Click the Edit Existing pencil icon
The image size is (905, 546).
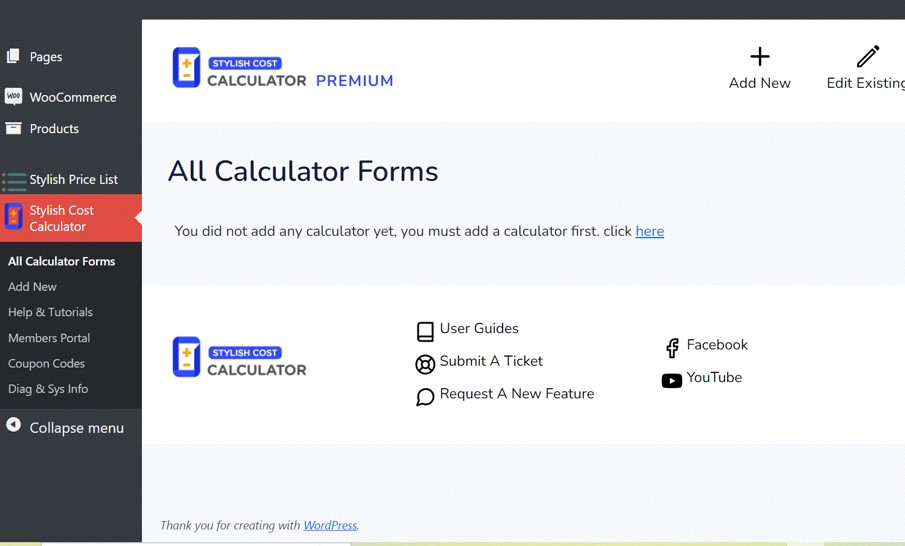867,57
